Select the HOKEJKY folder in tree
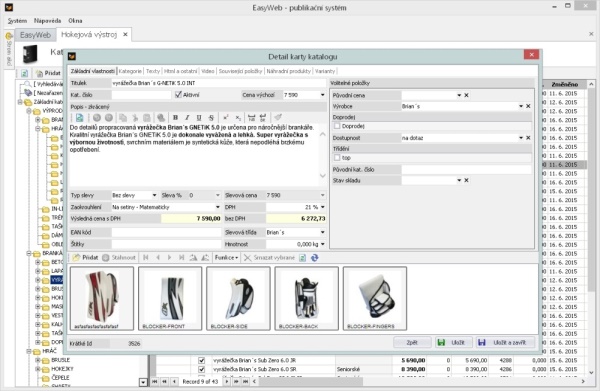 pyautogui.click(x=62, y=369)
